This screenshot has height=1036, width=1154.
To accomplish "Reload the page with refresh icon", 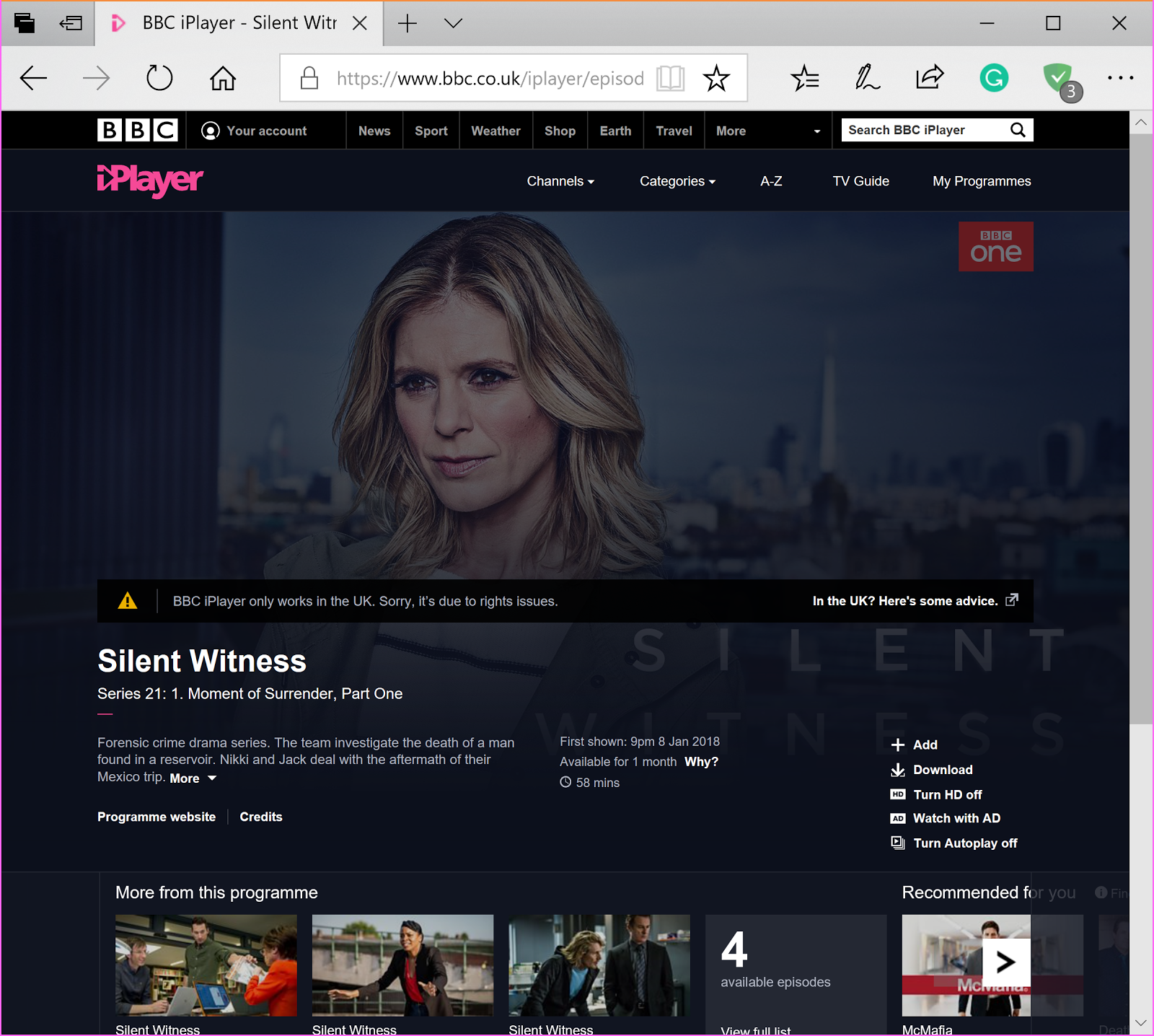I will (159, 78).
